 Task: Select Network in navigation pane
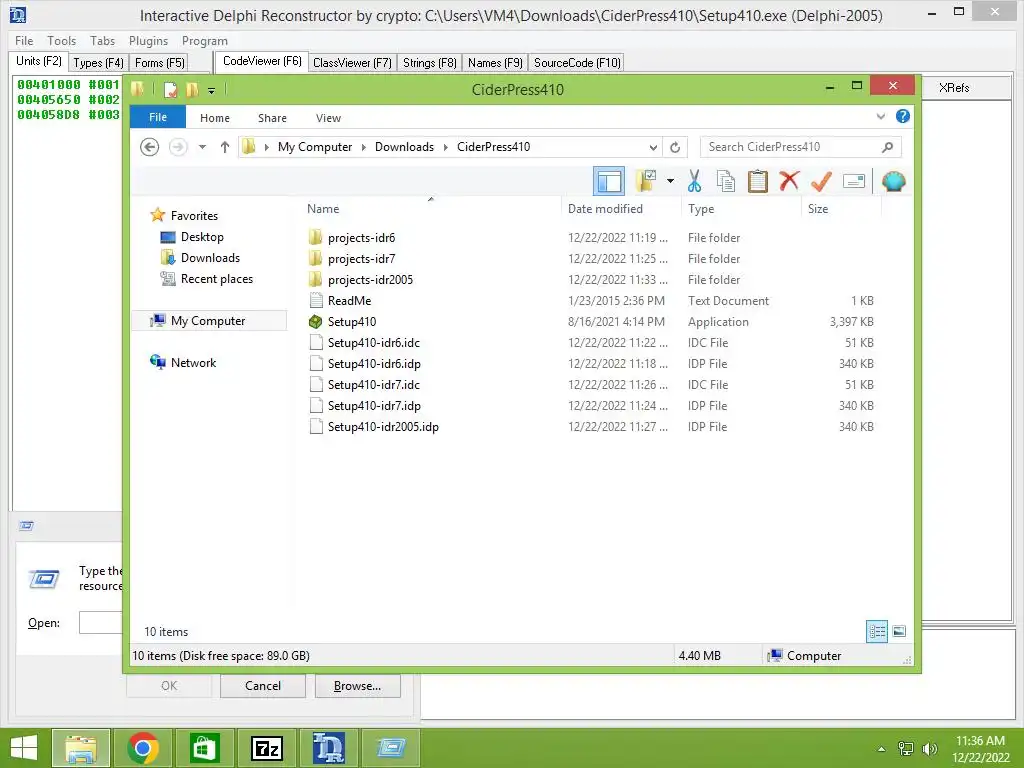193,362
